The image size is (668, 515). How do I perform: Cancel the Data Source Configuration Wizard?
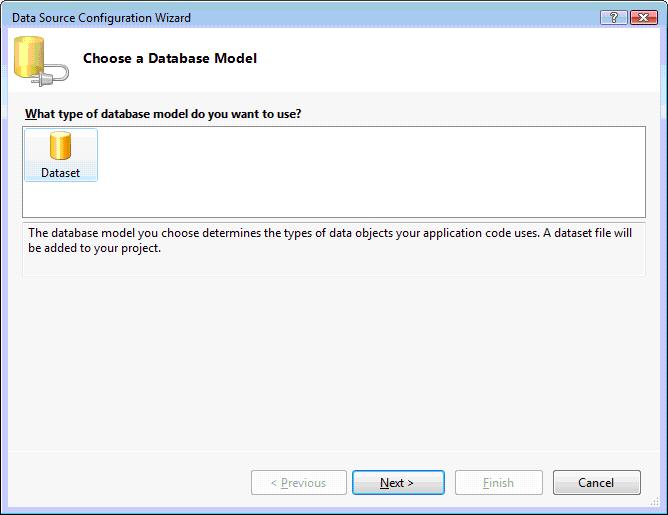click(596, 483)
